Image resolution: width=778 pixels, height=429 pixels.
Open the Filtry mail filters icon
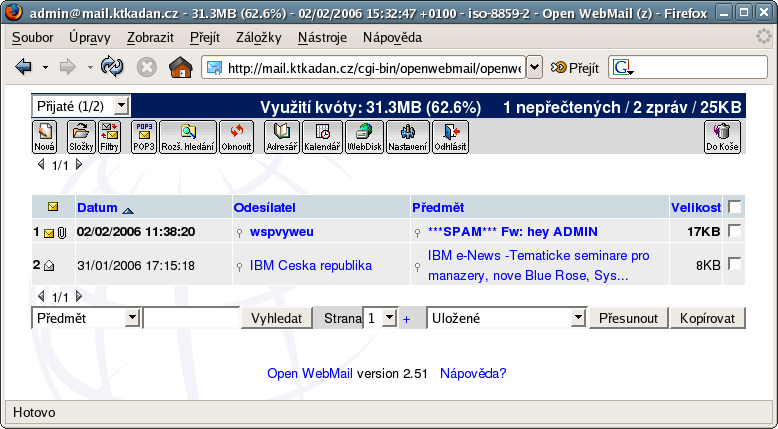[109, 136]
